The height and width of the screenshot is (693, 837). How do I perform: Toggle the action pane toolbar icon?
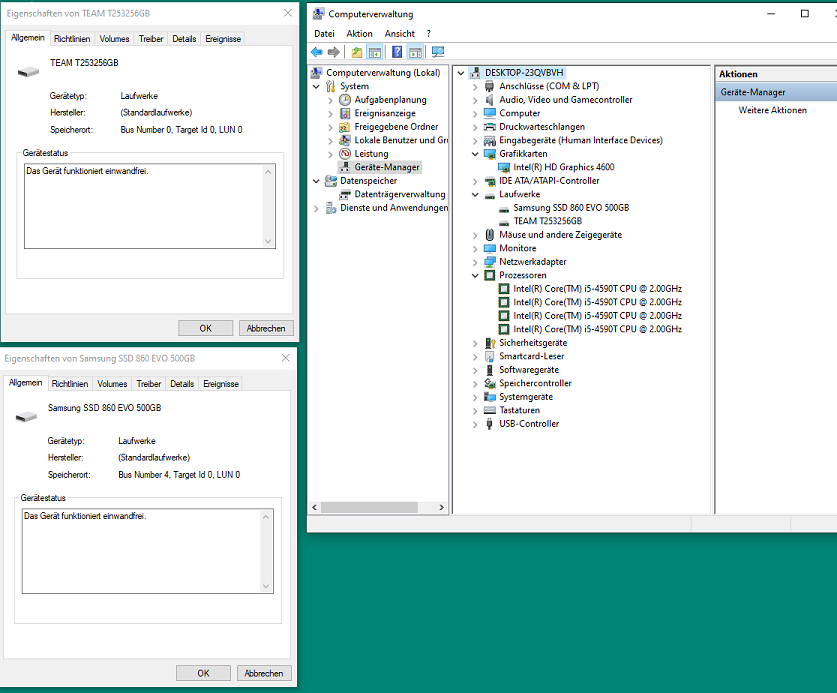[x=416, y=52]
